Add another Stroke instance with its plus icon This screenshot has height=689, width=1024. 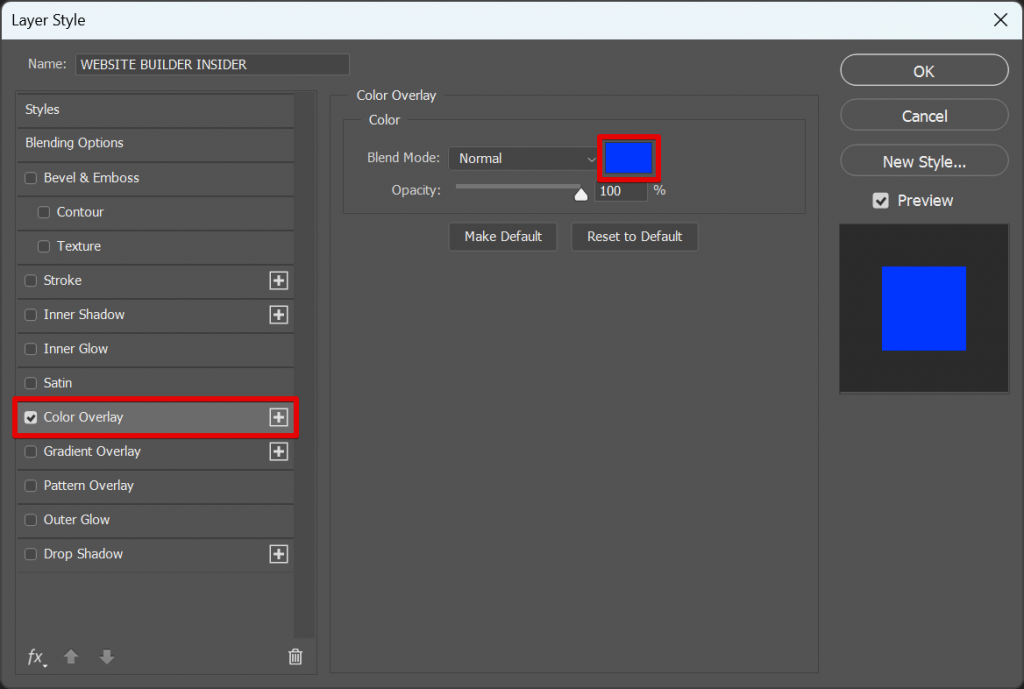point(279,281)
